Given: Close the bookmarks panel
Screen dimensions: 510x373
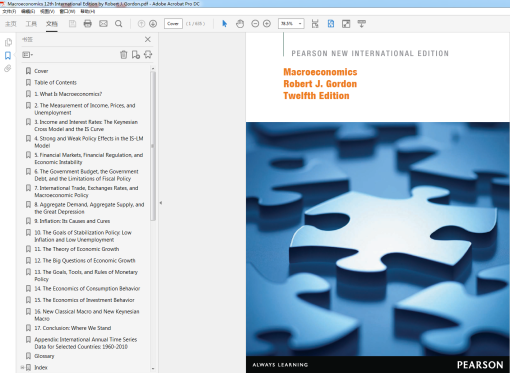Looking at the screenshot, I should click(148, 39).
